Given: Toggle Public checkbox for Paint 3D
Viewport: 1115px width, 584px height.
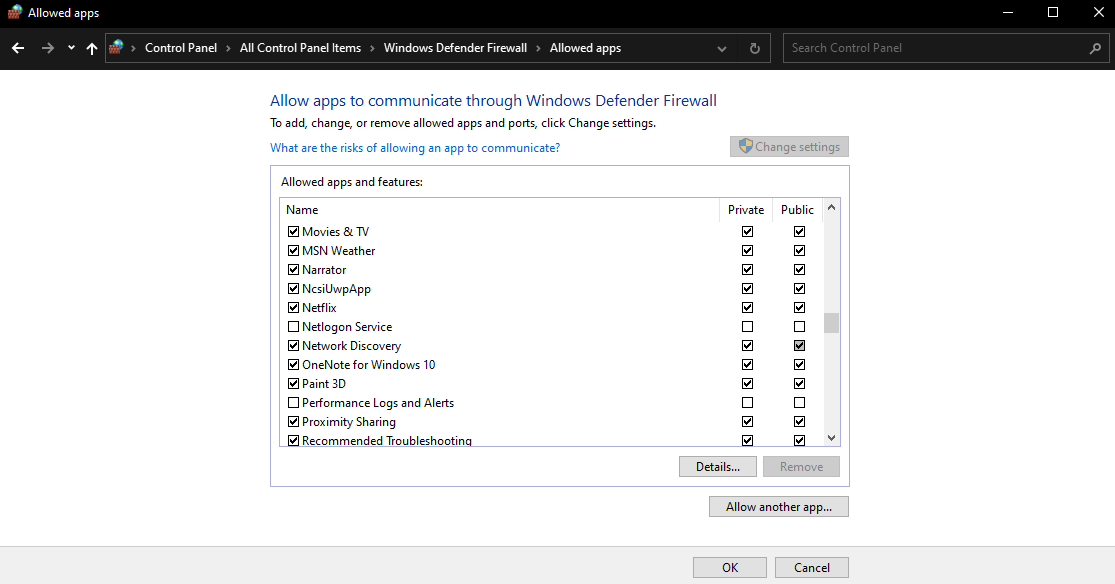Looking at the screenshot, I should 799,384.
